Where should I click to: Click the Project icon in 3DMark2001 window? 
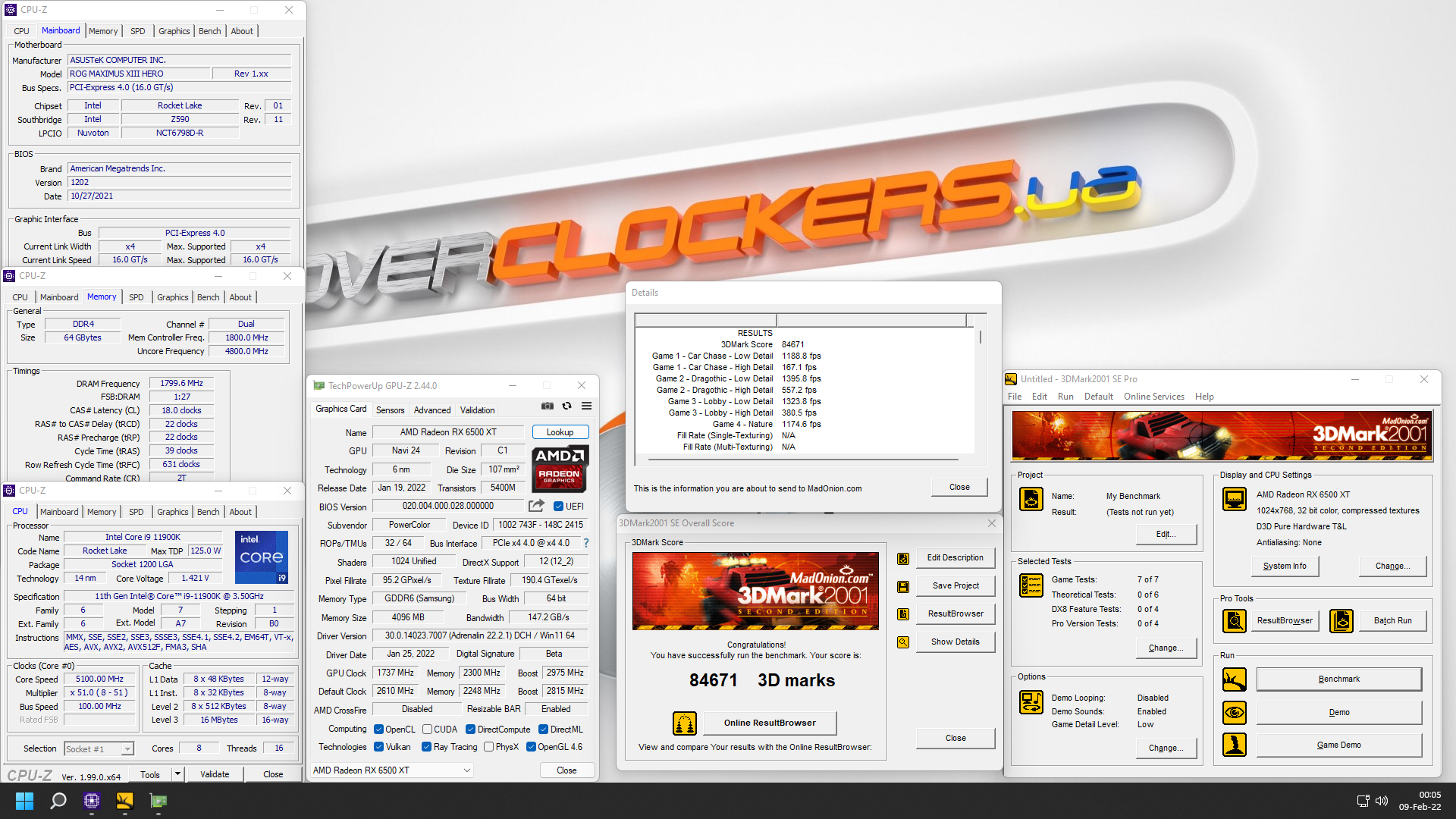1031,499
